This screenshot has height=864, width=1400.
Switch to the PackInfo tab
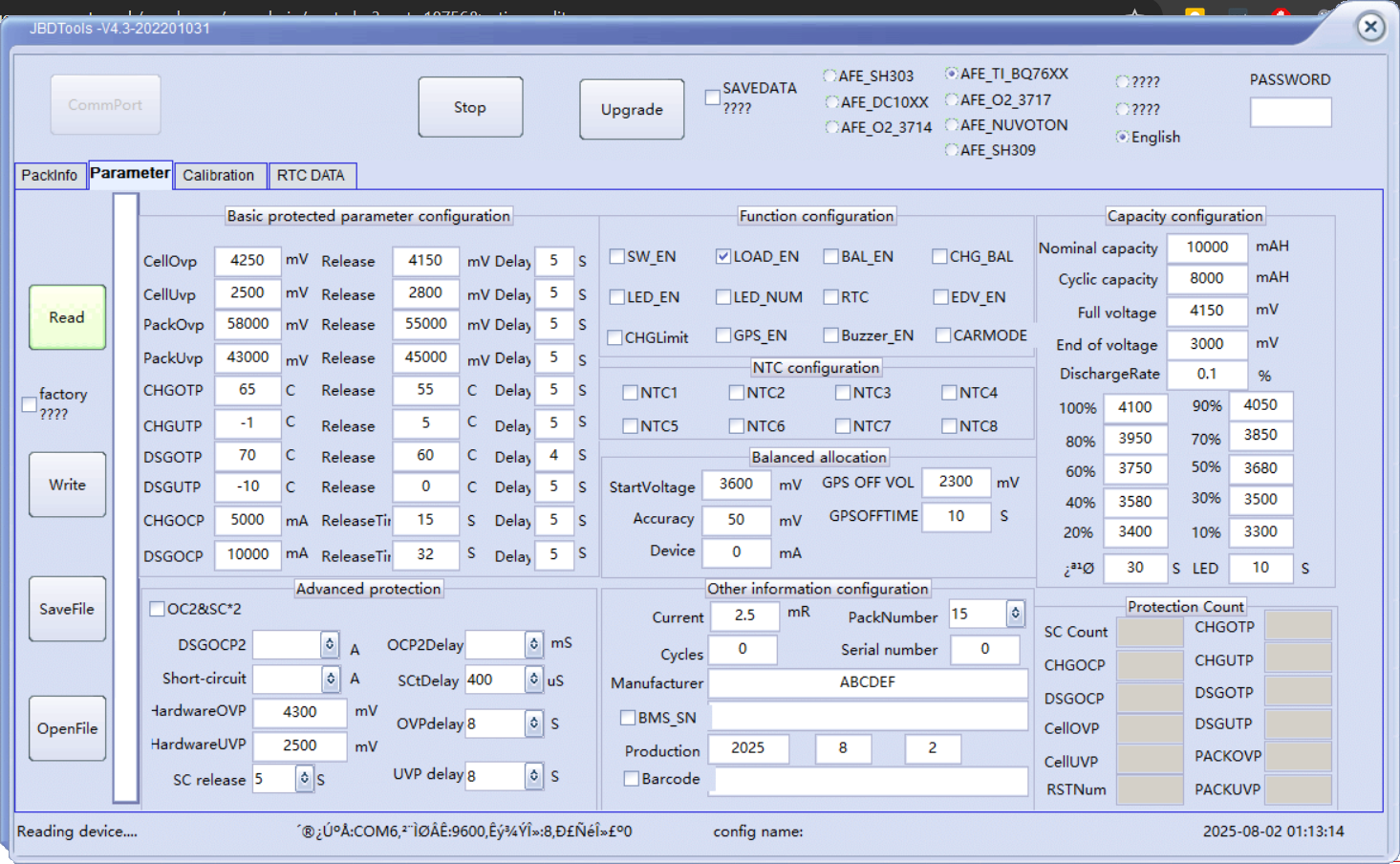[x=50, y=176]
